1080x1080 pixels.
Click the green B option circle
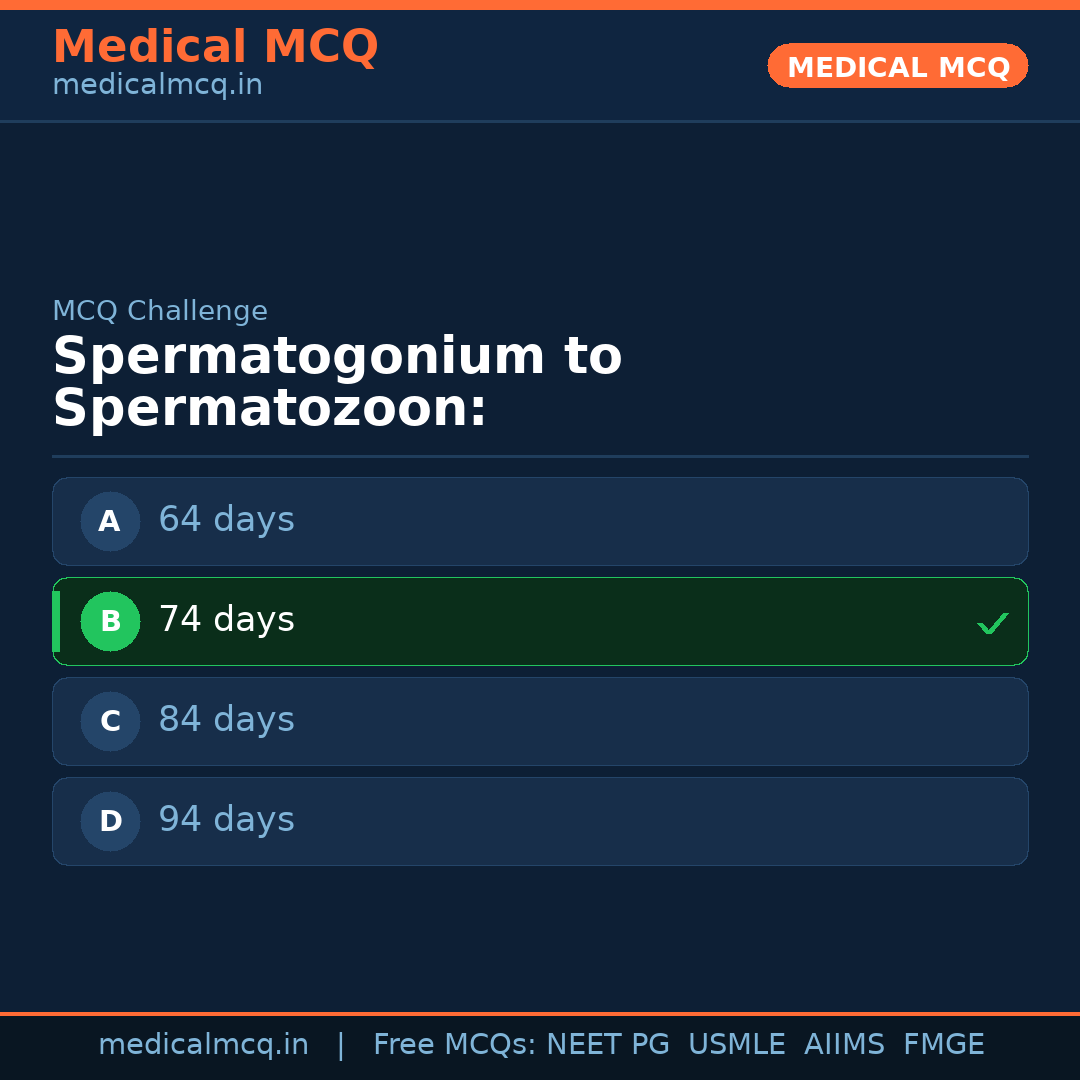click(x=110, y=621)
